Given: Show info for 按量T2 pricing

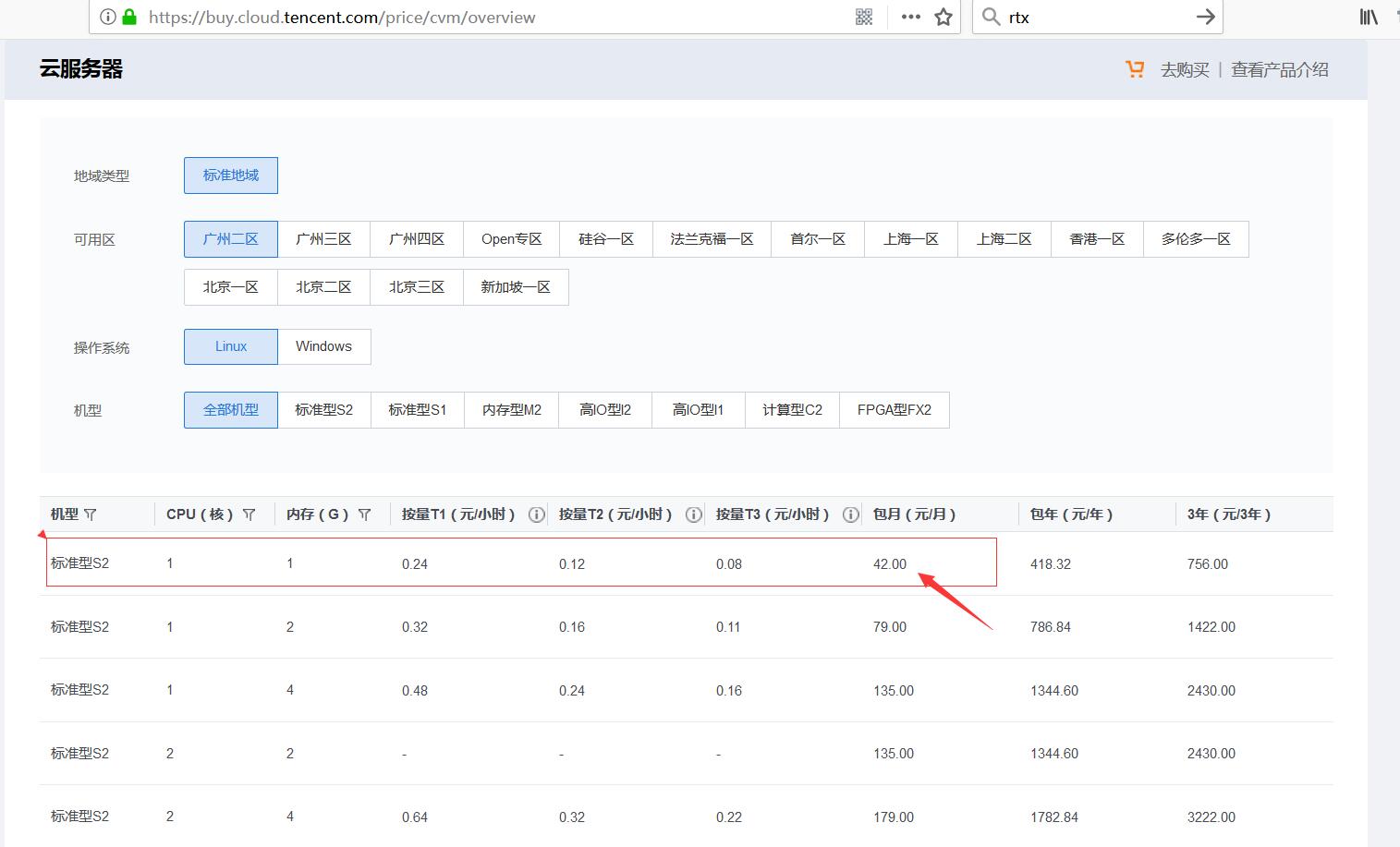Looking at the screenshot, I should (693, 514).
